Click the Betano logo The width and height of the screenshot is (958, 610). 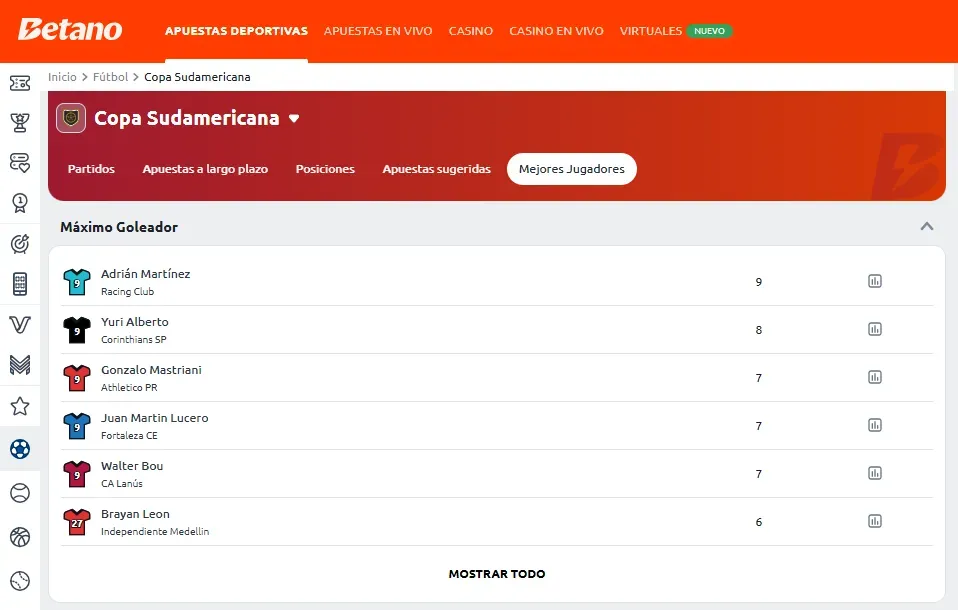[70, 29]
